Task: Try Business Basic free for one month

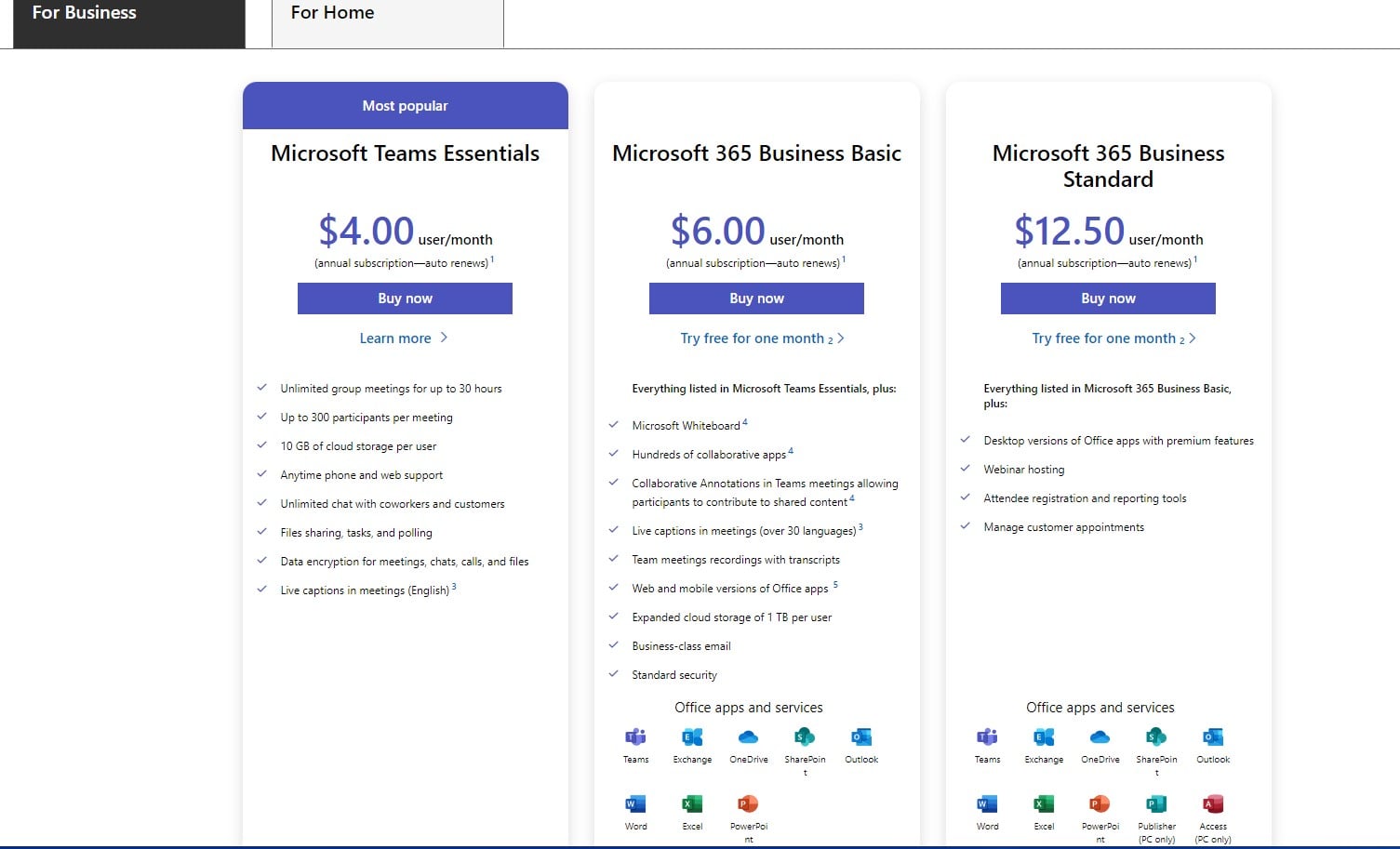Action: point(762,338)
